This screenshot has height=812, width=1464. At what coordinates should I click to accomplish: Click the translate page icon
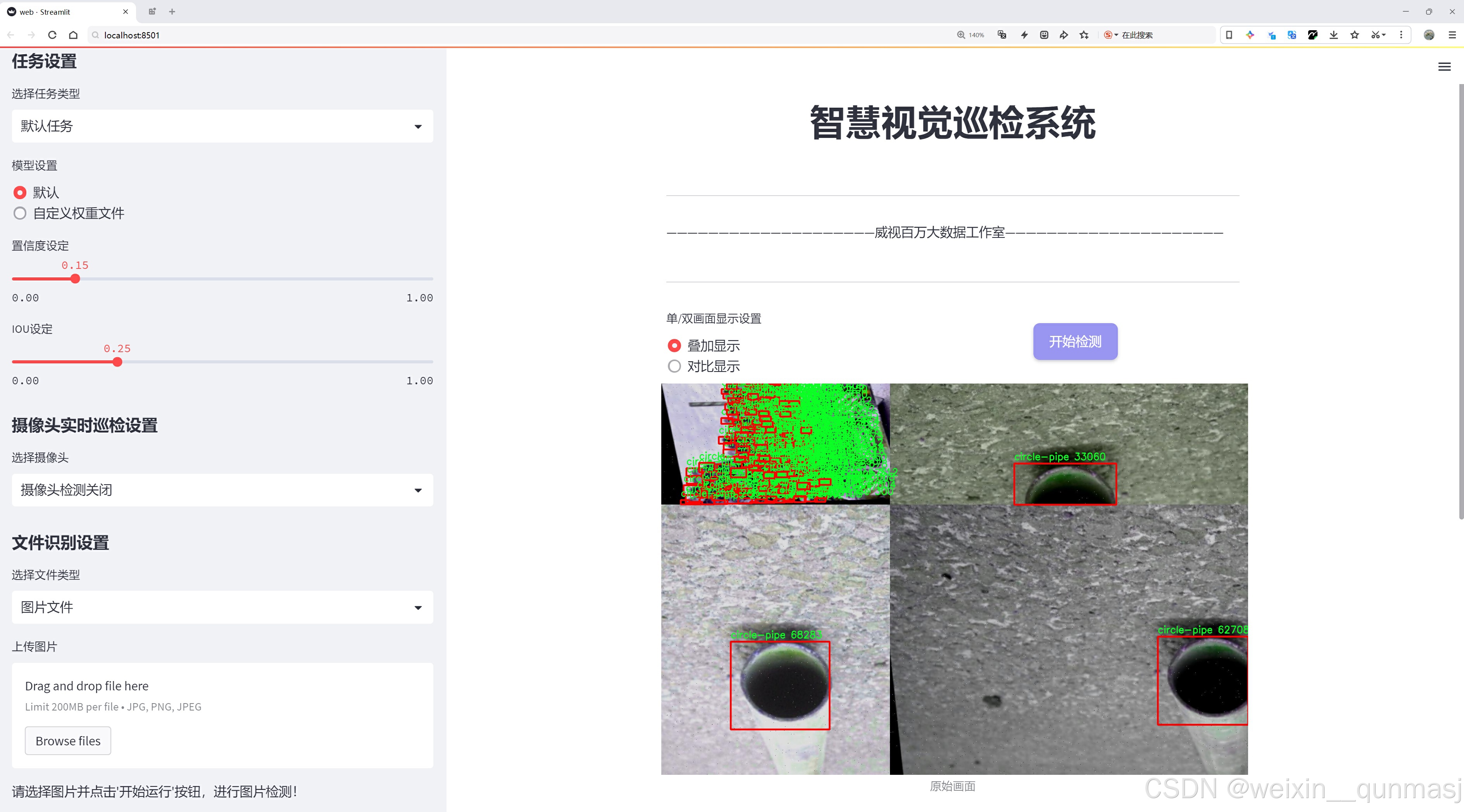tap(1002, 35)
